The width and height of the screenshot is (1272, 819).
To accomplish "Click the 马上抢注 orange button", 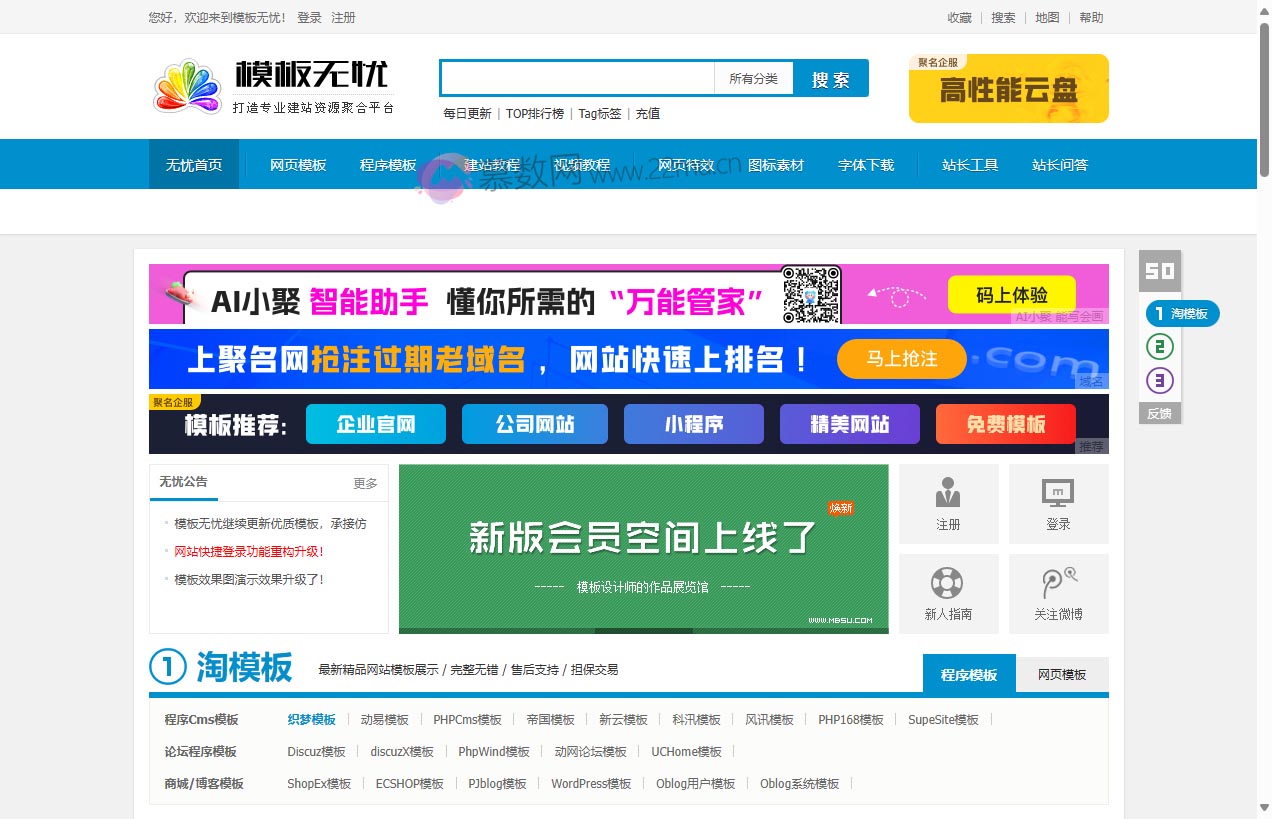I will point(901,359).
